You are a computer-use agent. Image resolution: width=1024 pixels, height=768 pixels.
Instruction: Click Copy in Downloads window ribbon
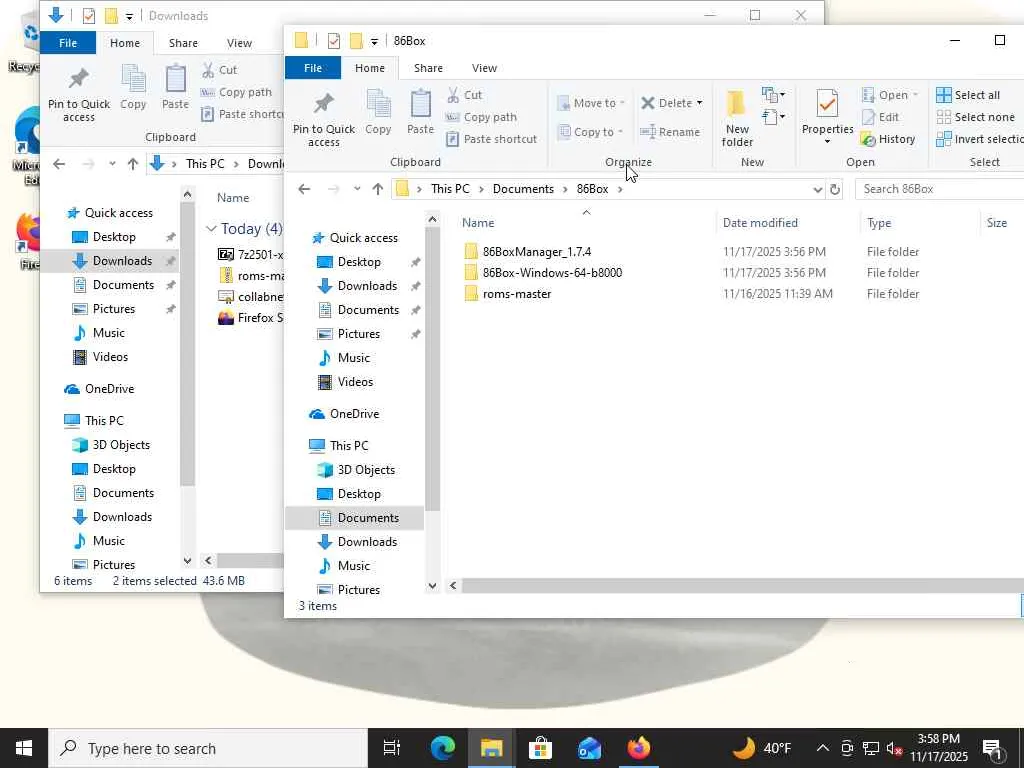pos(133,88)
